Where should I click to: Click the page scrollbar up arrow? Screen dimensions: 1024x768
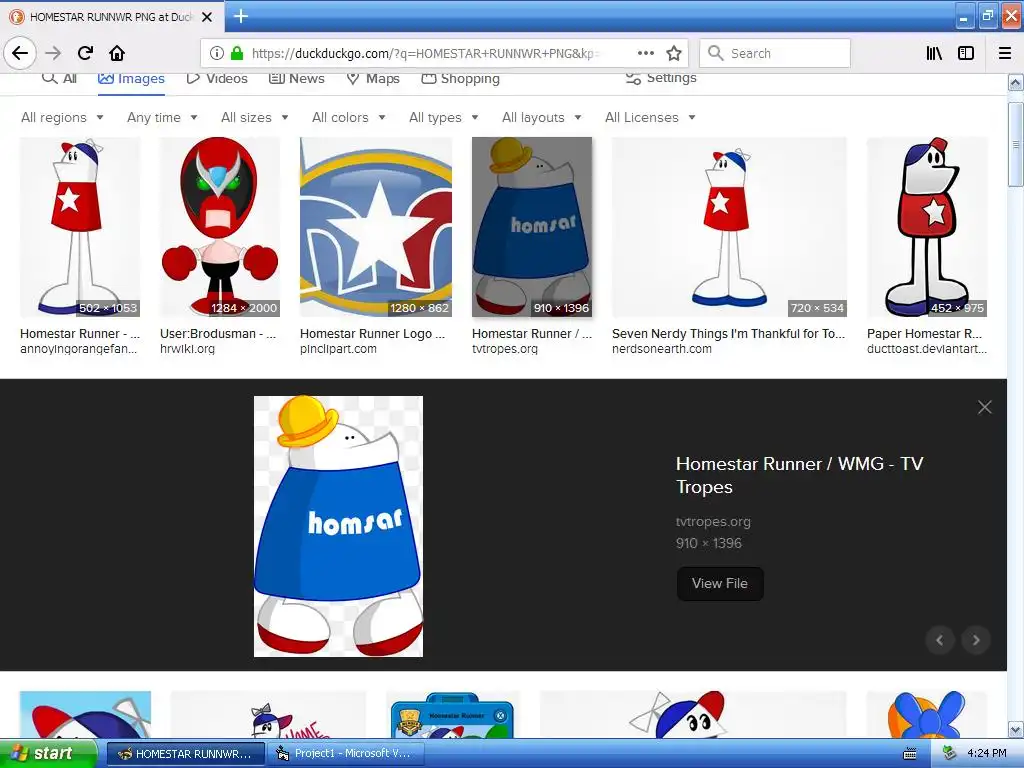tap(1016, 82)
